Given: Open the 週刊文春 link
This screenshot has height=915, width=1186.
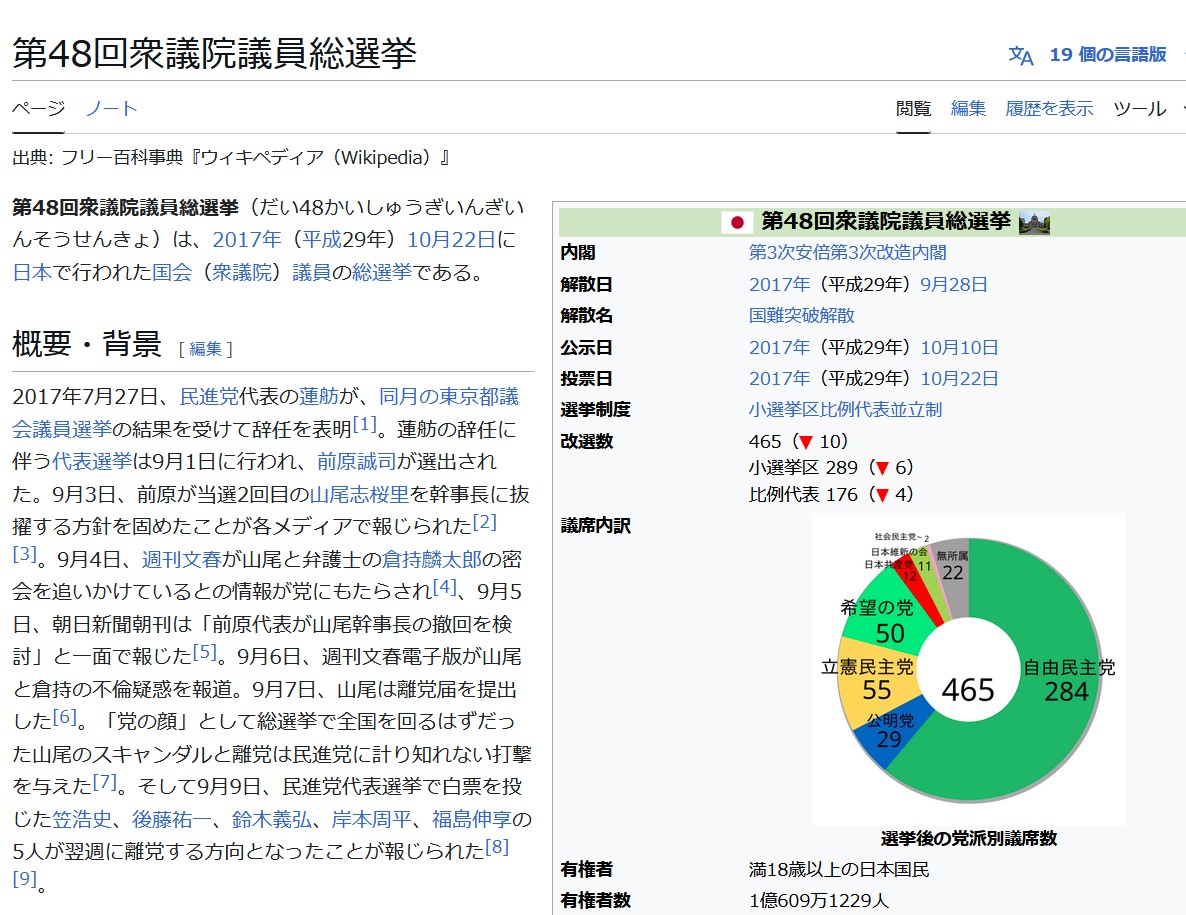Looking at the screenshot, I should point(182,559).
